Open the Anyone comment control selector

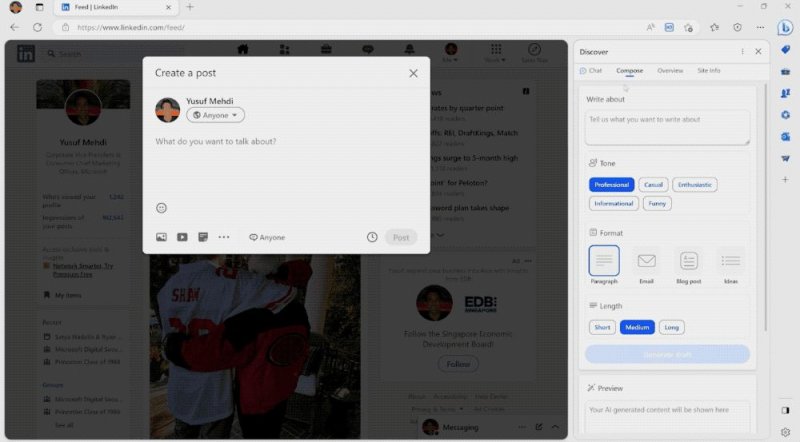[267, 237]
